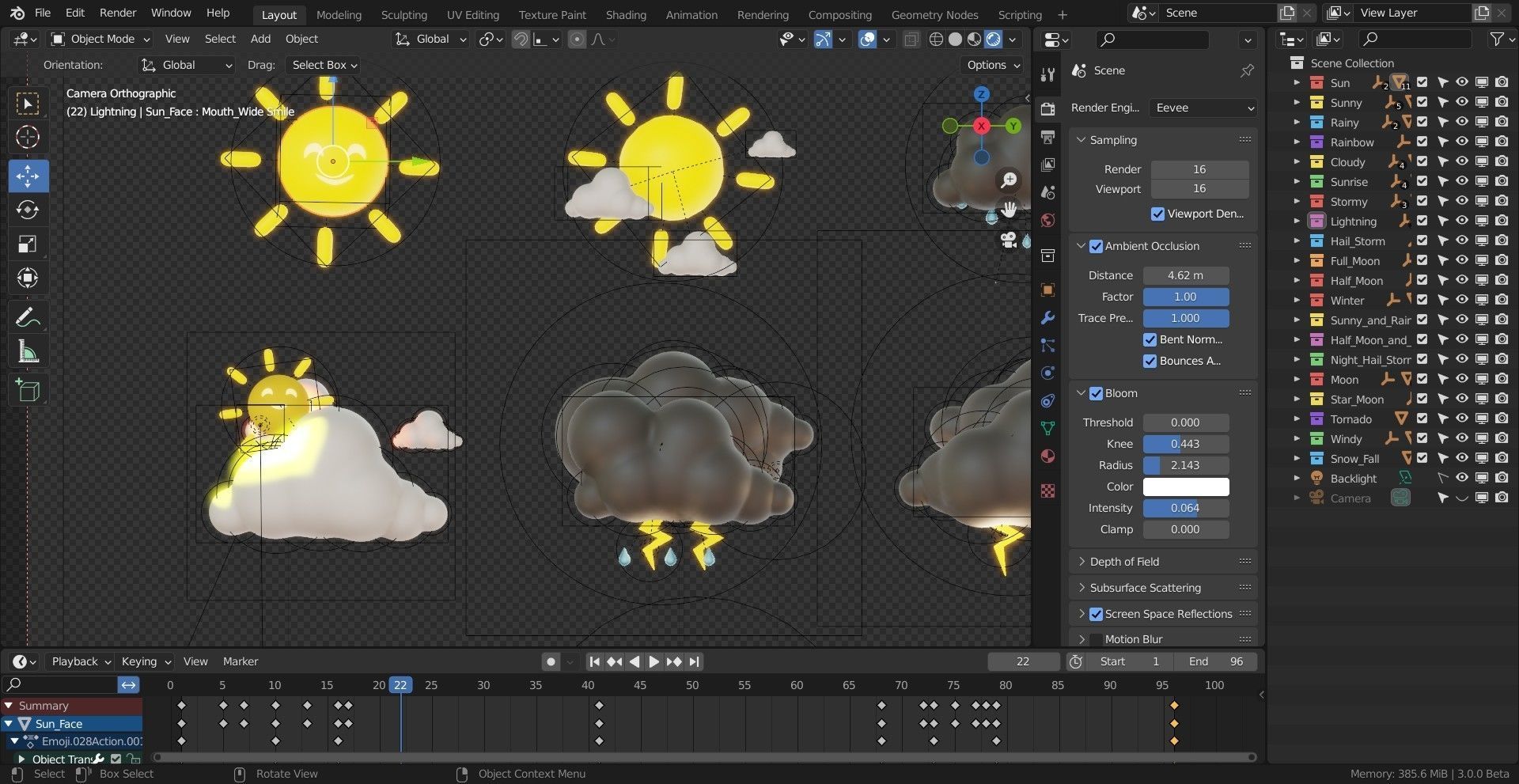The height and width of the screenshot is (784, 1519).
Task: Hide the Rainbow collection in viewport
Action: [1462, 142]
